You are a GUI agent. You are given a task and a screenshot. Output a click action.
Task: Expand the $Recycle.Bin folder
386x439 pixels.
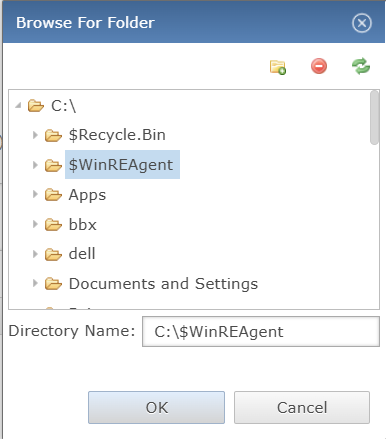35,135
